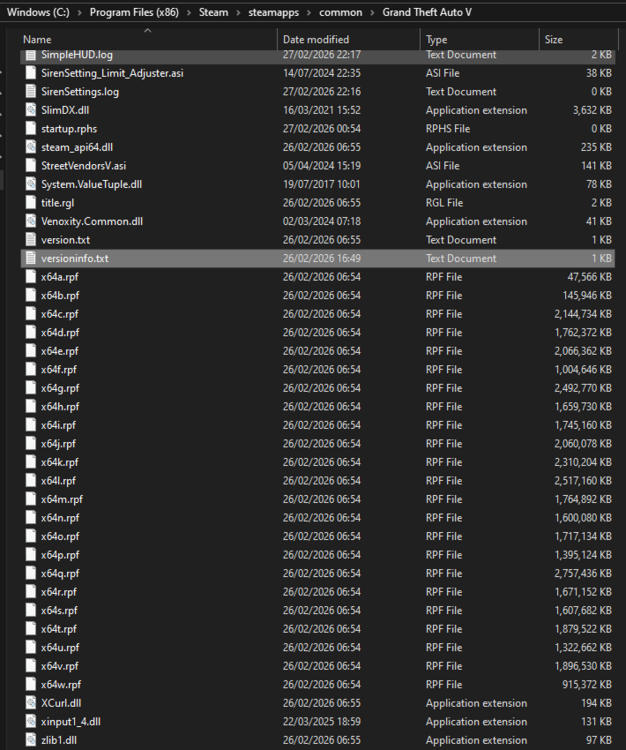Go to Windows (C:) in address bar

pyautogui.click(x=38, y=12)
